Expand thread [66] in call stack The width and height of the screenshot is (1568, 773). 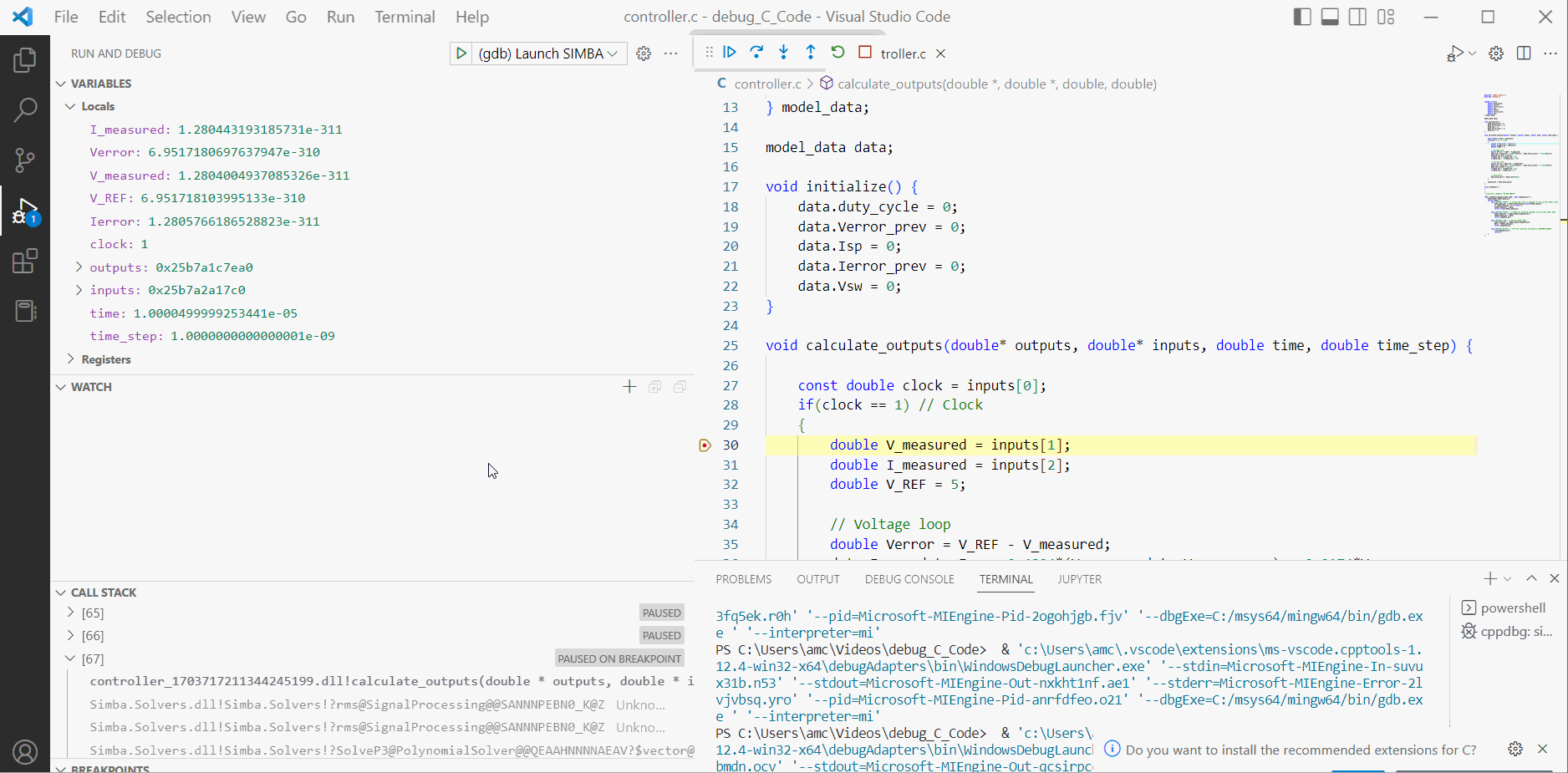point(70,635)
